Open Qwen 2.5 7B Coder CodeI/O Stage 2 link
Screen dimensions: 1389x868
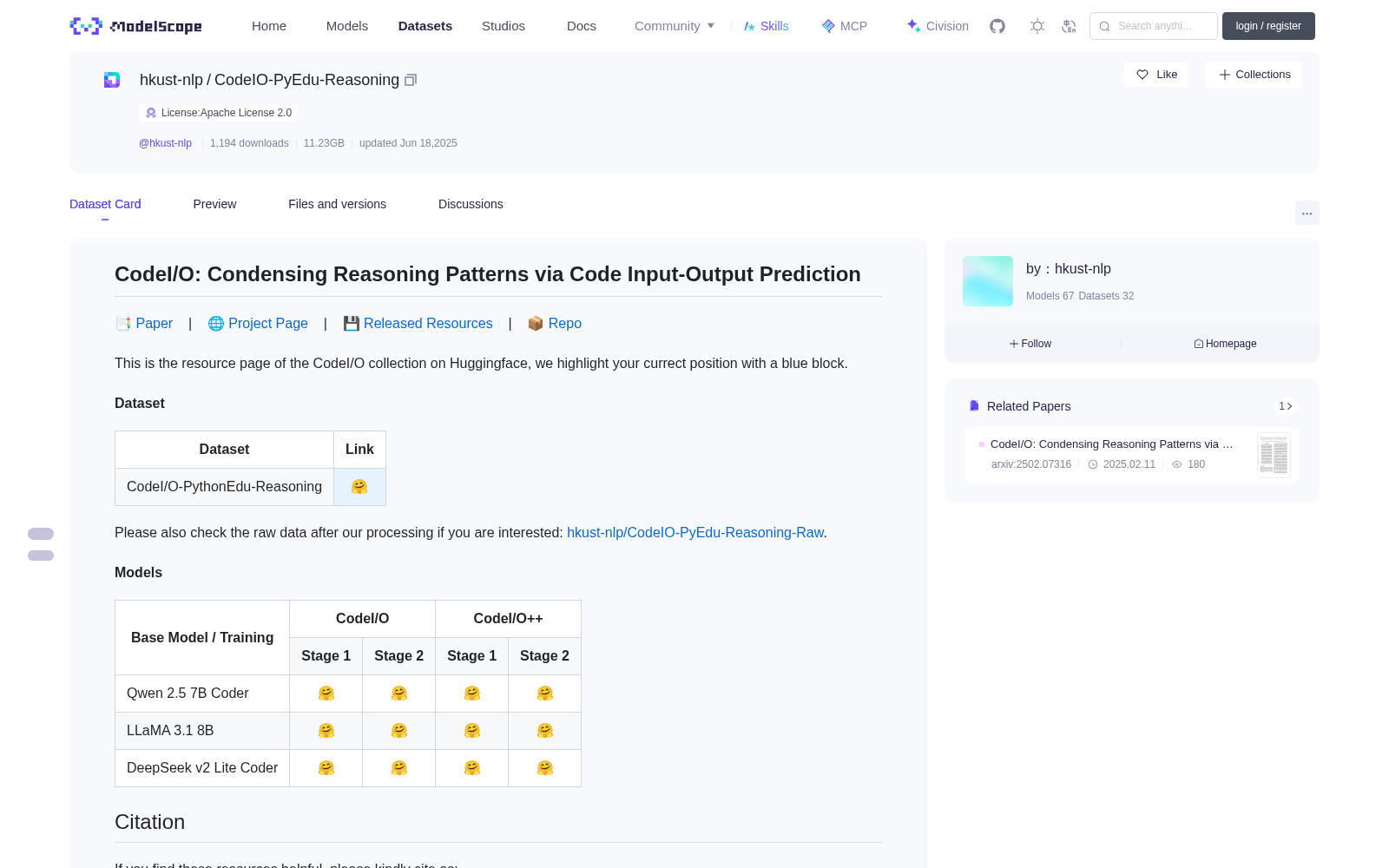[x=399, y=694]
